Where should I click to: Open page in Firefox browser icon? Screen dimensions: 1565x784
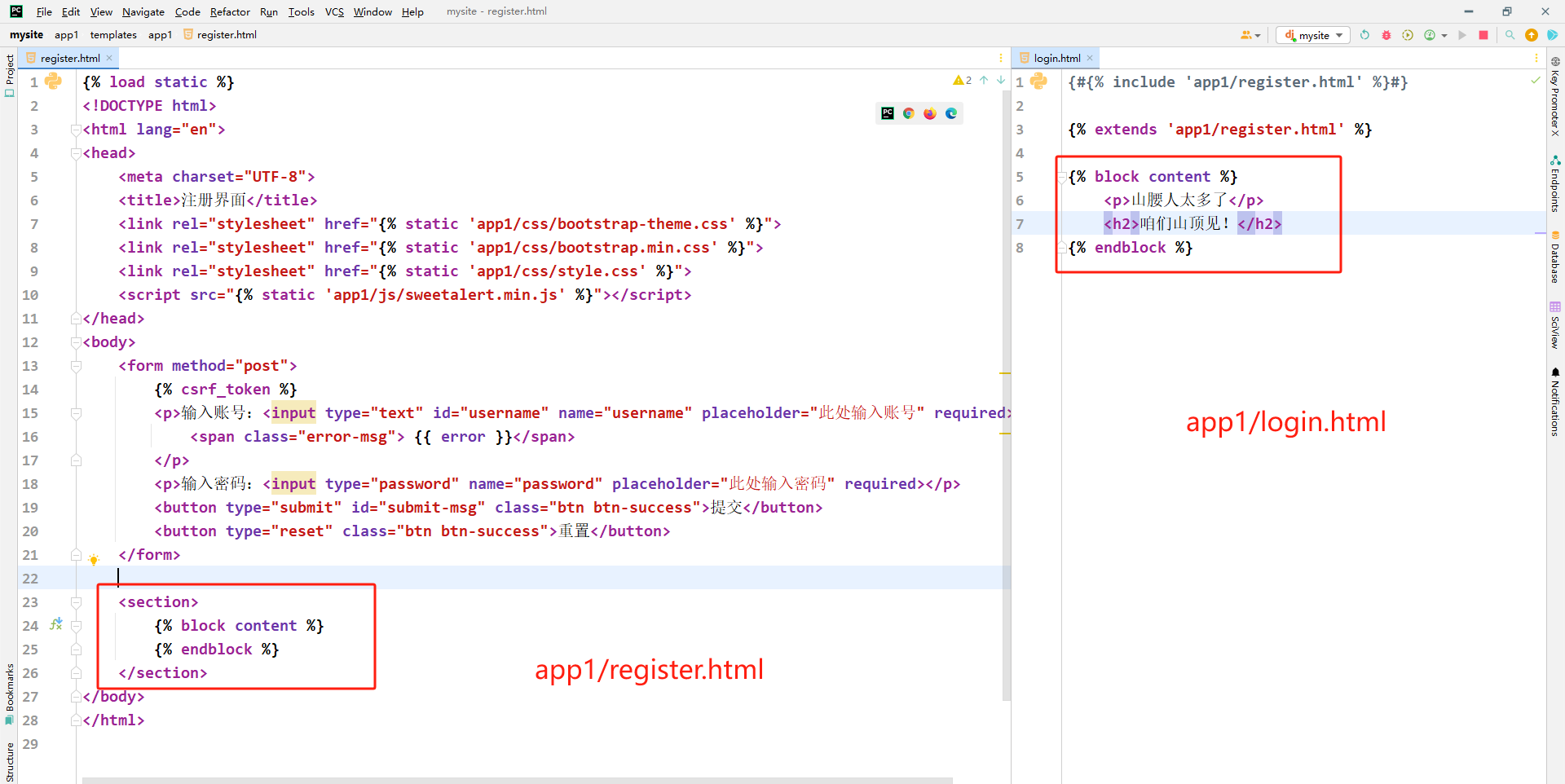click(930, 113)
